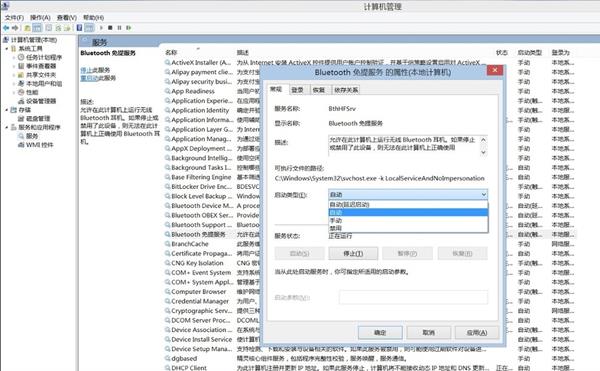Expand the 共享文件夹 tree node

coord(14,75)
